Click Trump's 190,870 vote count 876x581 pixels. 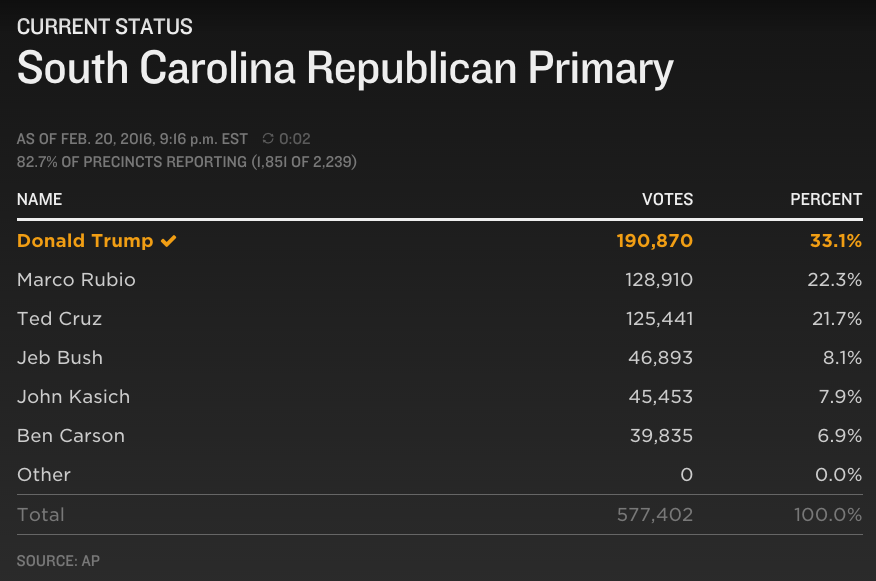coord(655,241)
